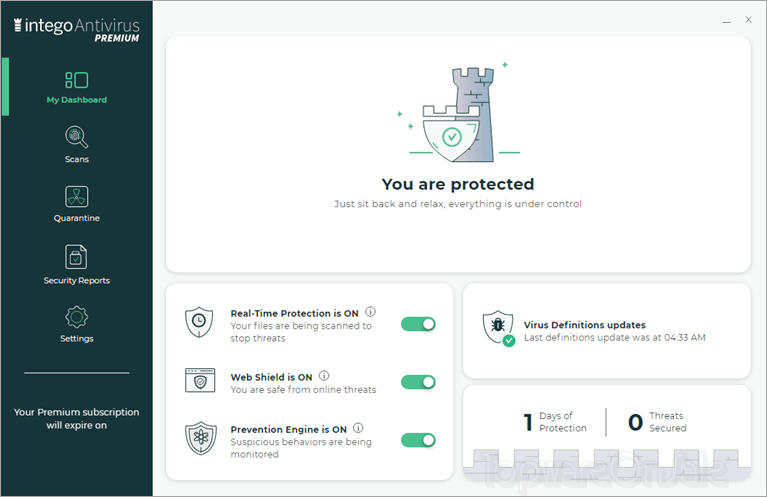
Task: Open the My Dashboard section icon
Action: click(x=77, y=80)
